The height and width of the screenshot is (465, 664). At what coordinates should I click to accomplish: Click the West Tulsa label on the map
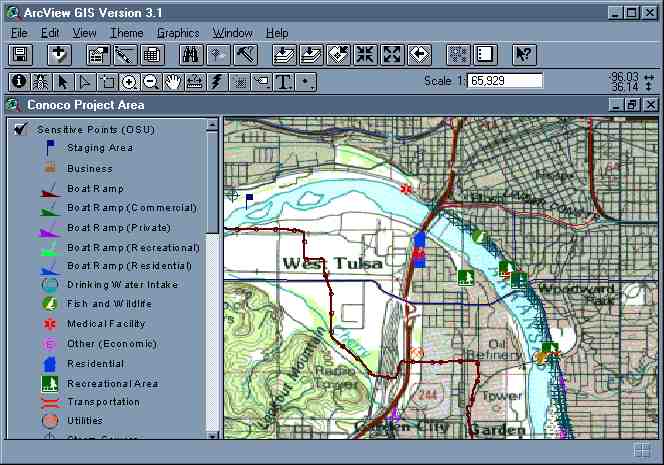coord(333,263)
